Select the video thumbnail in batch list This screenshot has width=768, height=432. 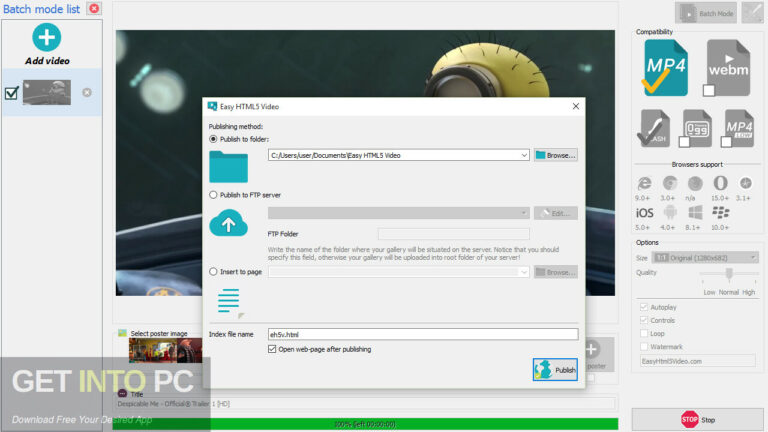(47, 92)
